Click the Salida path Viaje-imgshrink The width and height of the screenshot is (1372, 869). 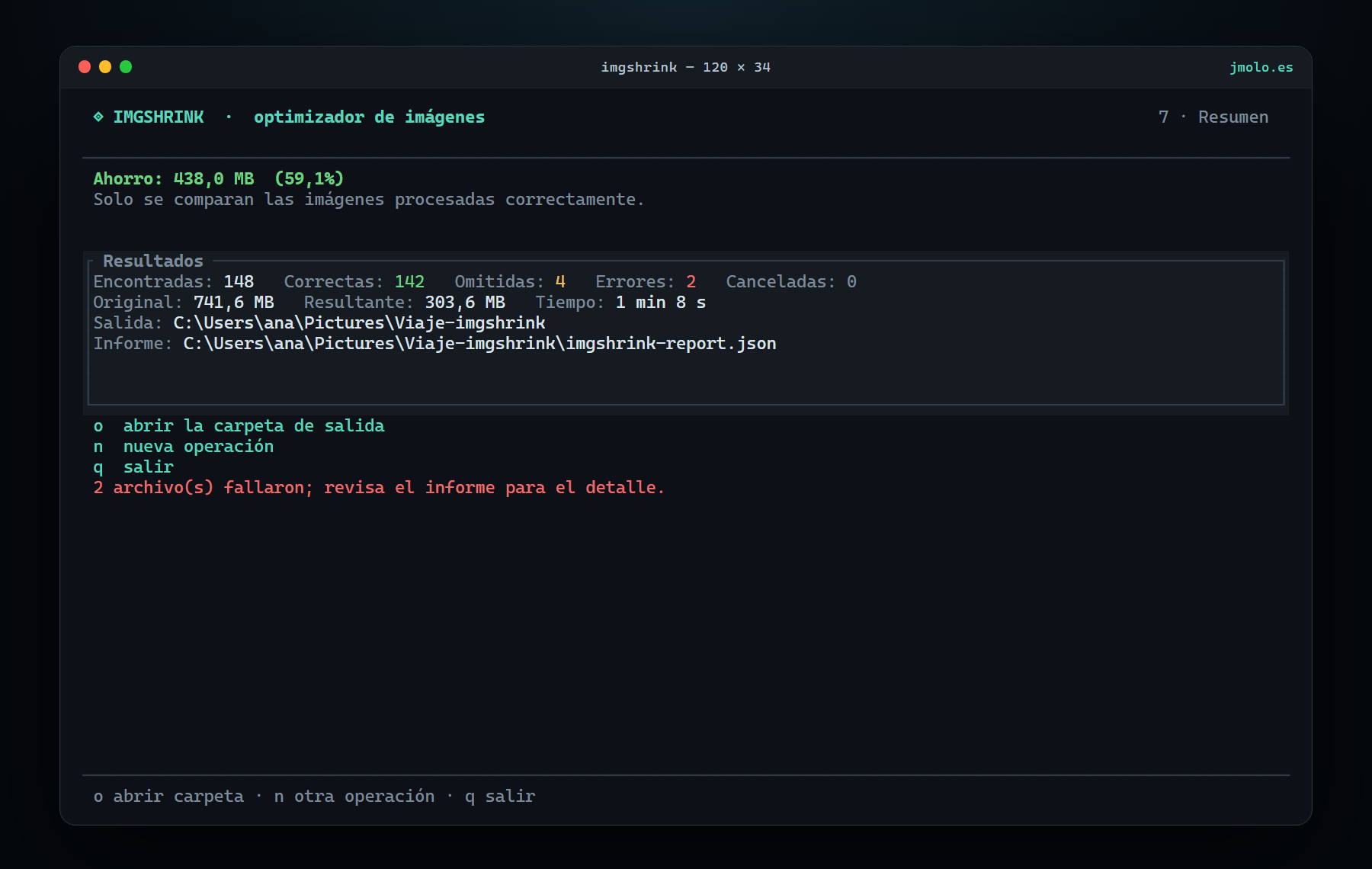[359, 322]
